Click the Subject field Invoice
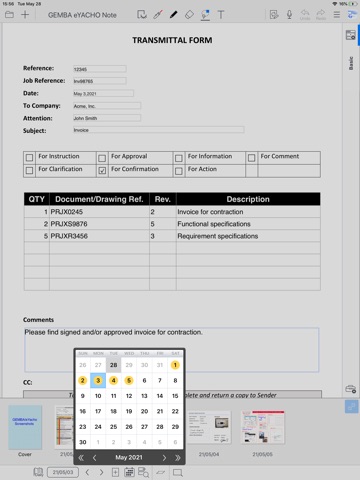This screenshot has height=480, width=360. [x=159, y=130]
